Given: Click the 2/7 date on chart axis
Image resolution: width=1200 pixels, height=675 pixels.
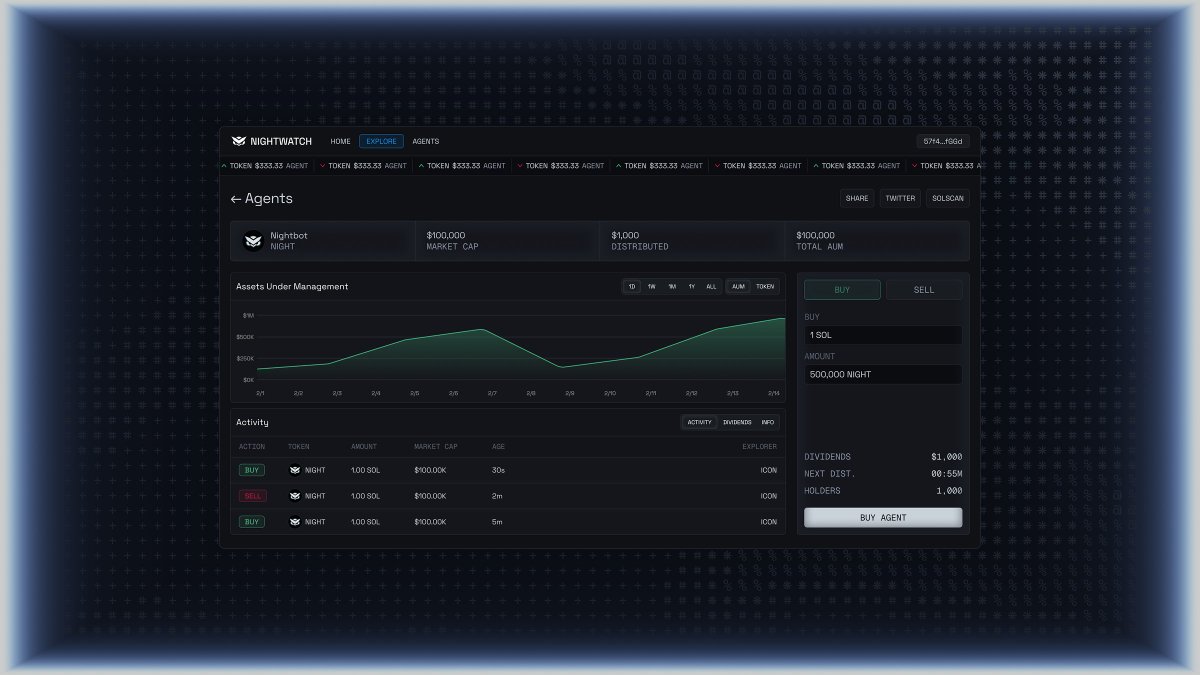Looking at the screenshot, I should pos(492,394).
